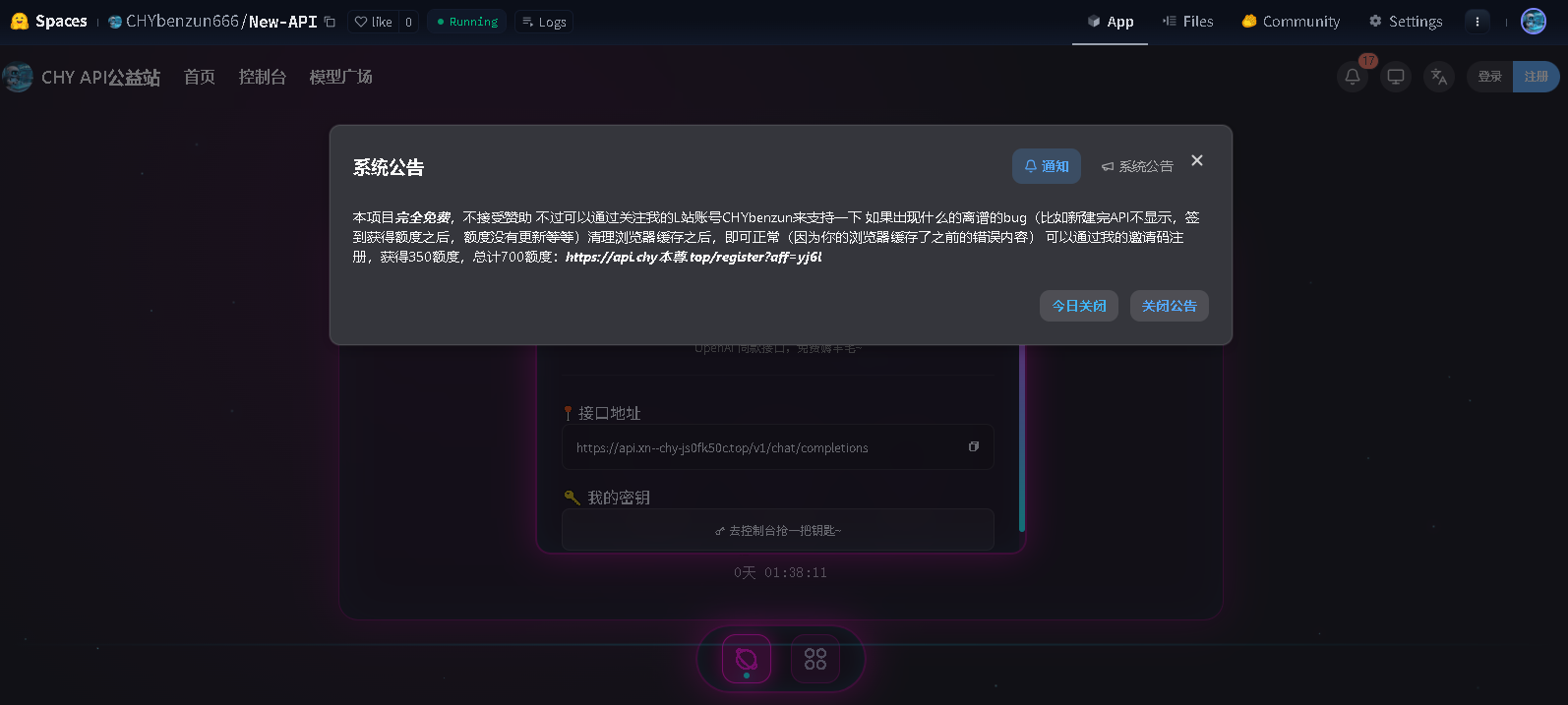Click the like count 0

coord(408,22)
